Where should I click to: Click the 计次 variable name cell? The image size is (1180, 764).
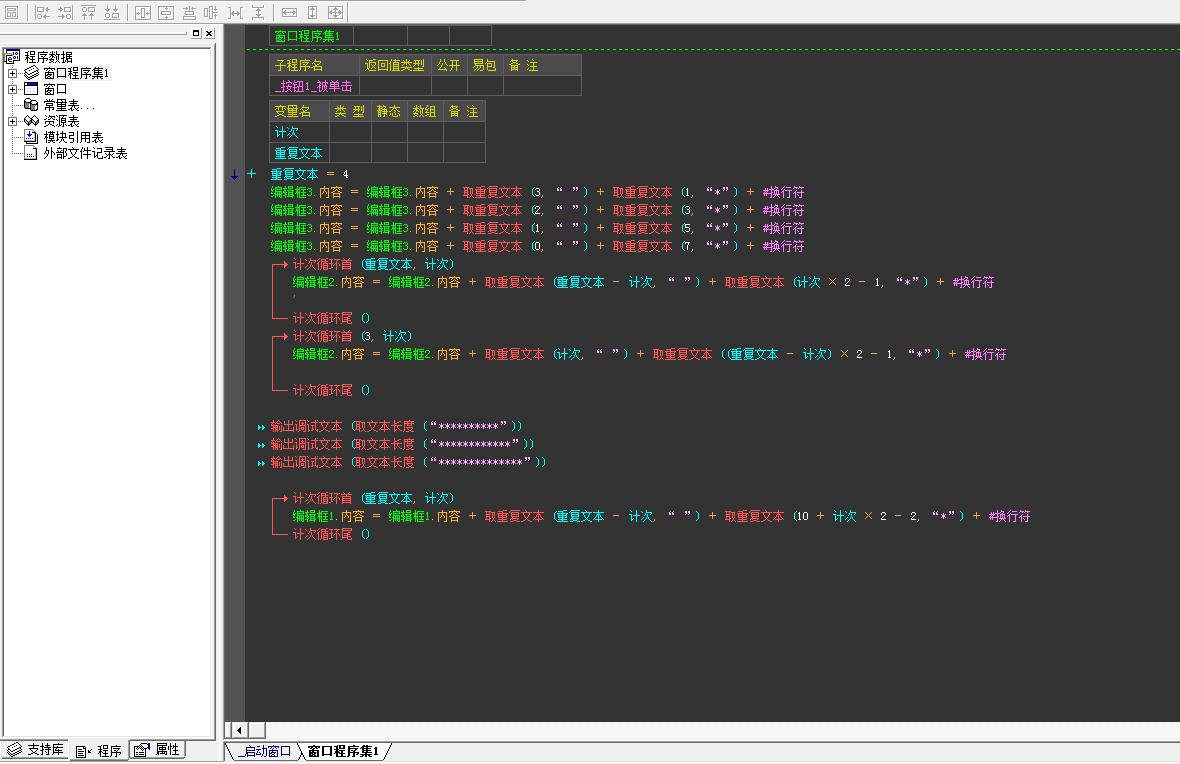coord(299,132)
